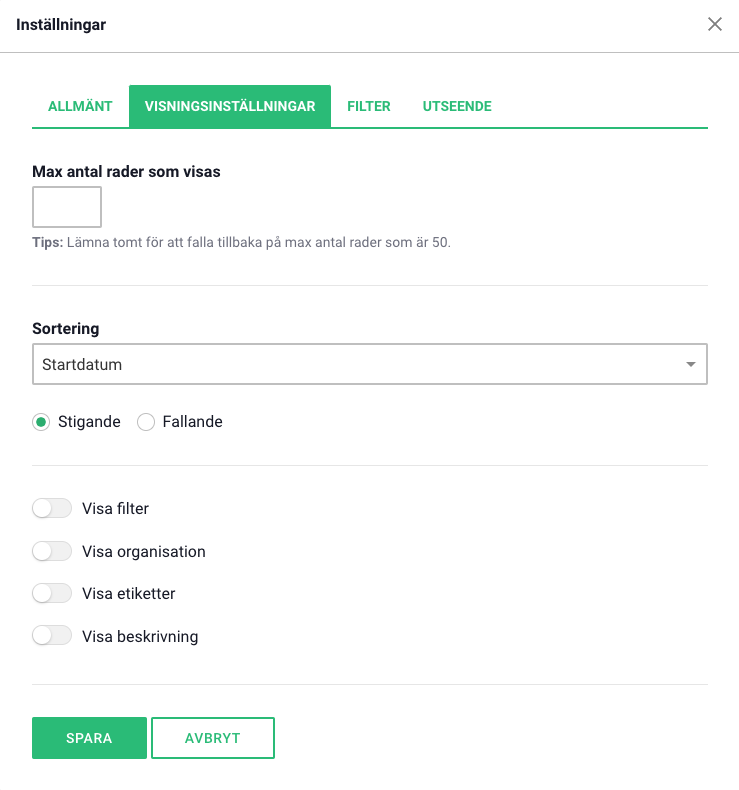The width and height of the screenshot is (739, 790).
Task: Close the Inställningar dialog with the X icon
Action: point(715,25)
